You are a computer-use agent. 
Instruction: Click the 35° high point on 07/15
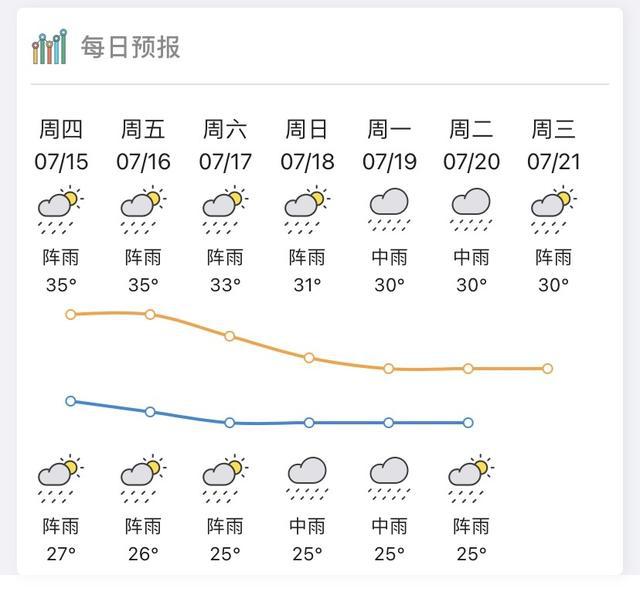[x=71, y=314]
